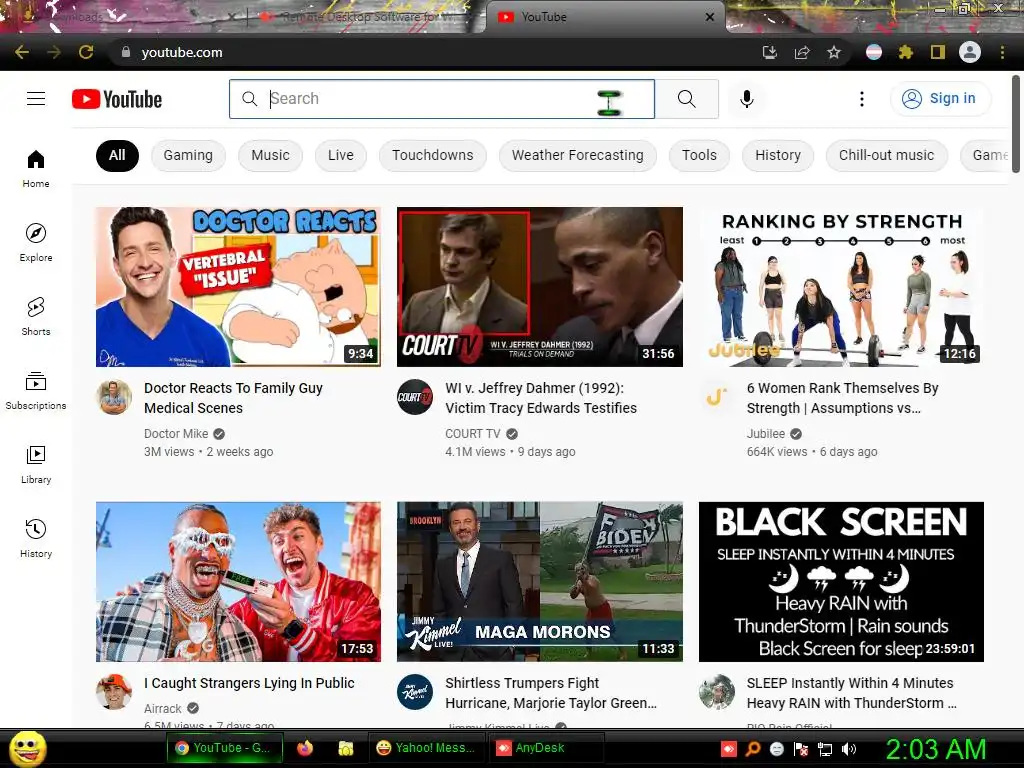1024x768 pixels.
Task: Click the Jimmy Kimmel MAGA Morons thumbnail
Action: (x=540, y=582)
